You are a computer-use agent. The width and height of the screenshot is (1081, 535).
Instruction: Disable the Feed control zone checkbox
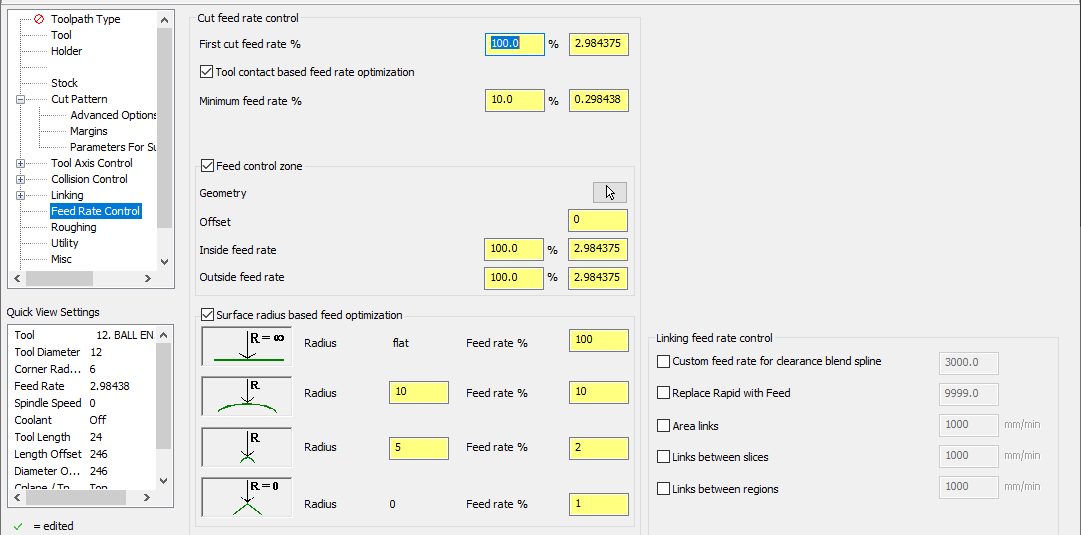207,166
